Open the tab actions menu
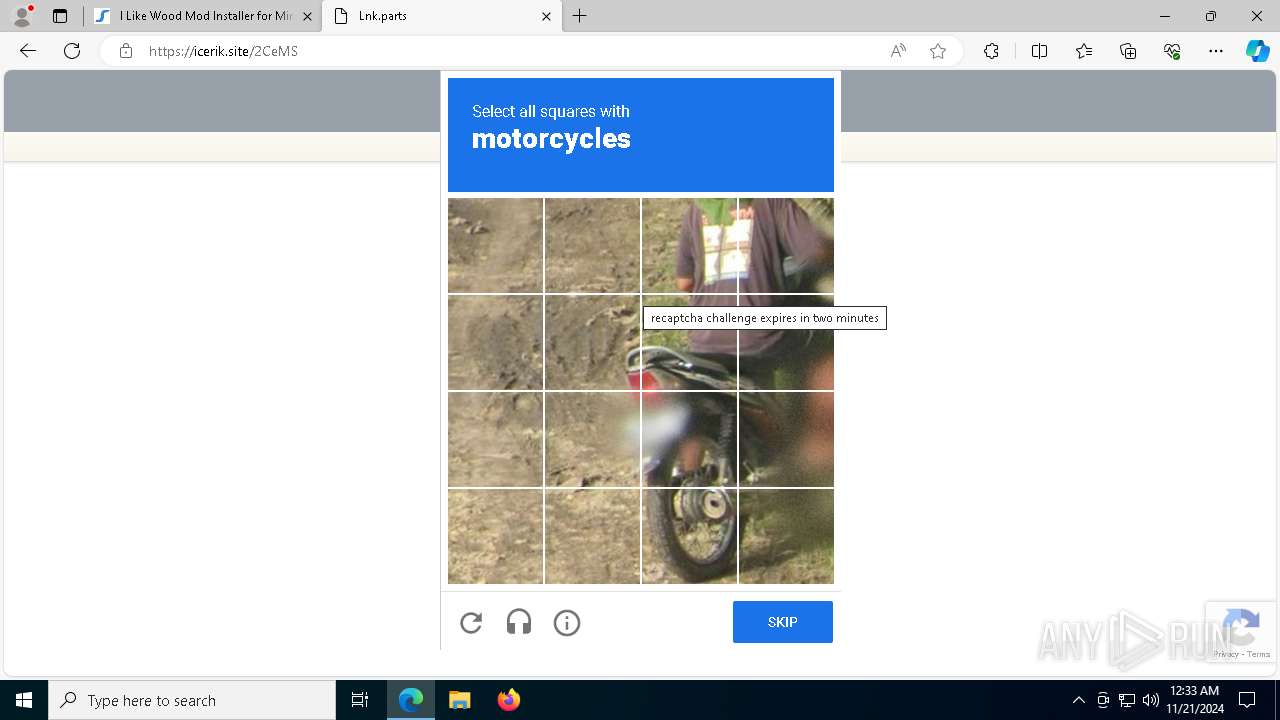The height and width of the screenshot is (720, 1280). point(60,16)
